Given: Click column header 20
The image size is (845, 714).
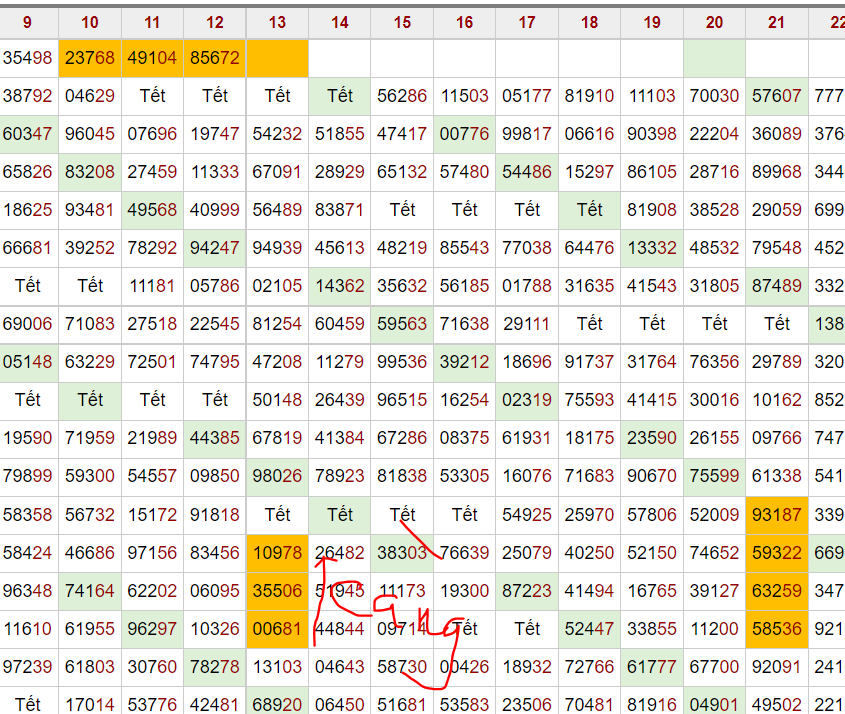Looking at the screenshot, I should [714, 22].
